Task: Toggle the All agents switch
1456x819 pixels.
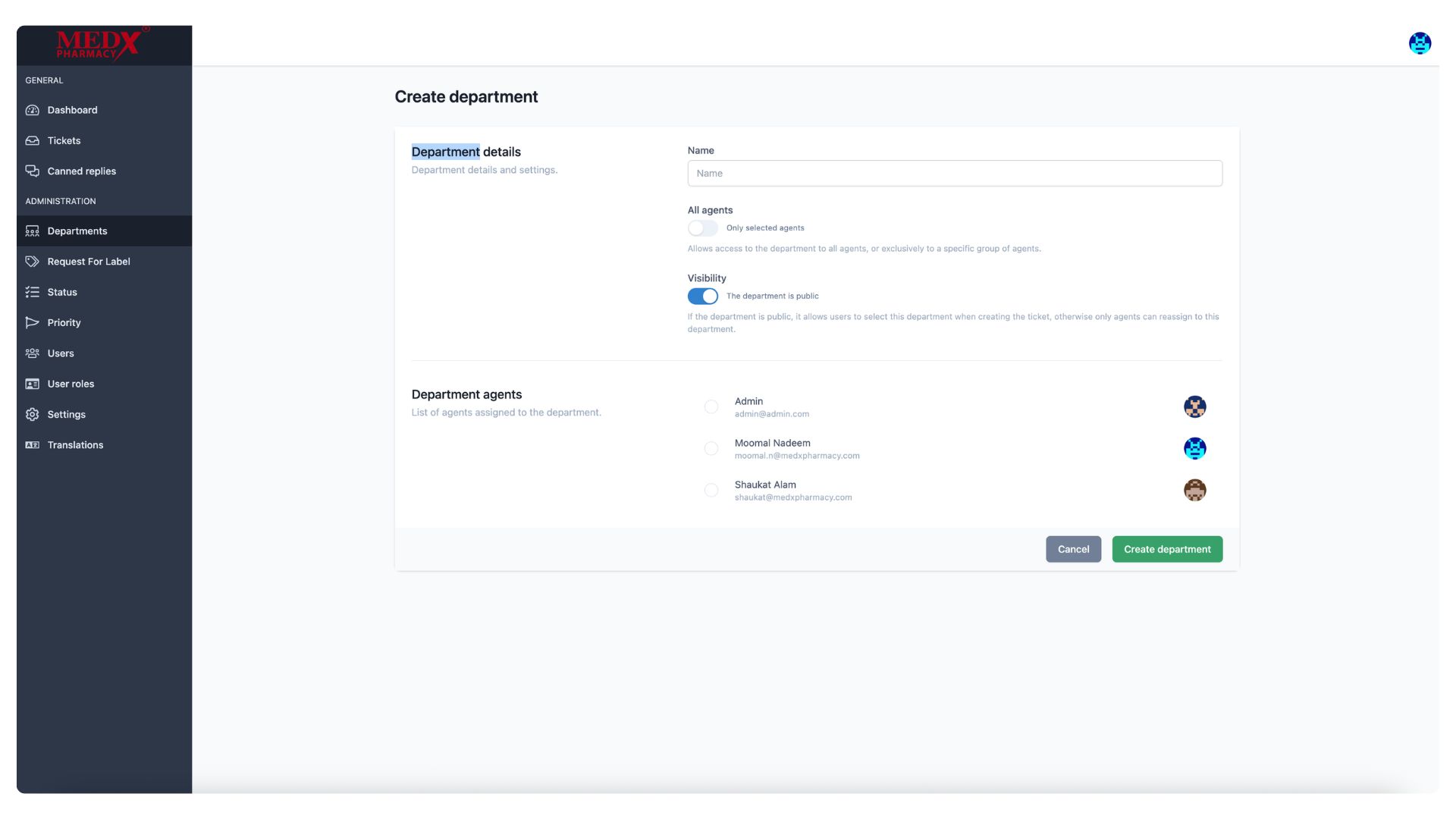Action: pyautogui.click(x=702, y=227)
